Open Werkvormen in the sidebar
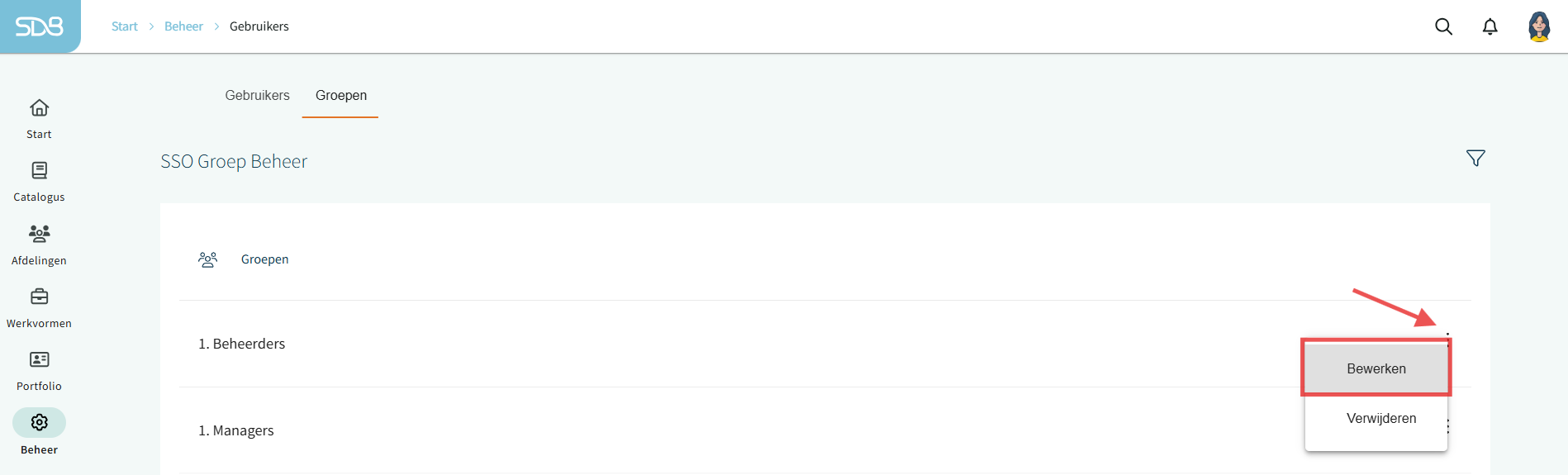The height and width of the screenshot is (475, 1568). pyautogui.click(x=39, y=307)
